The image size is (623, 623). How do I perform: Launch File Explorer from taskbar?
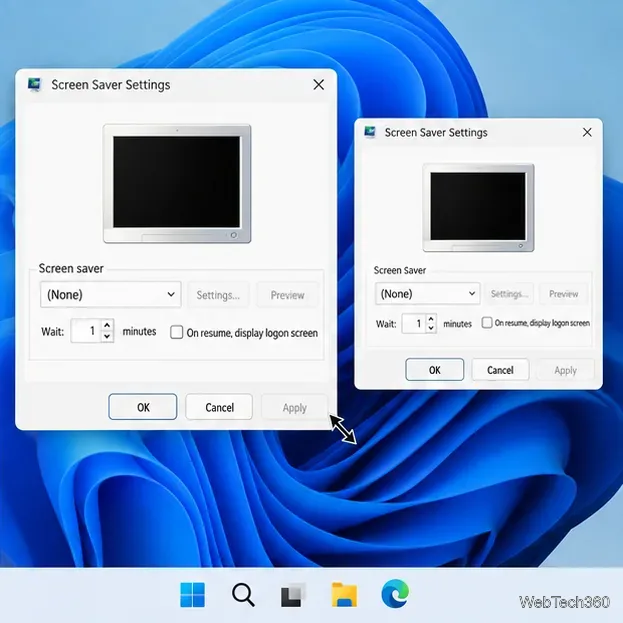click(344, 594)
